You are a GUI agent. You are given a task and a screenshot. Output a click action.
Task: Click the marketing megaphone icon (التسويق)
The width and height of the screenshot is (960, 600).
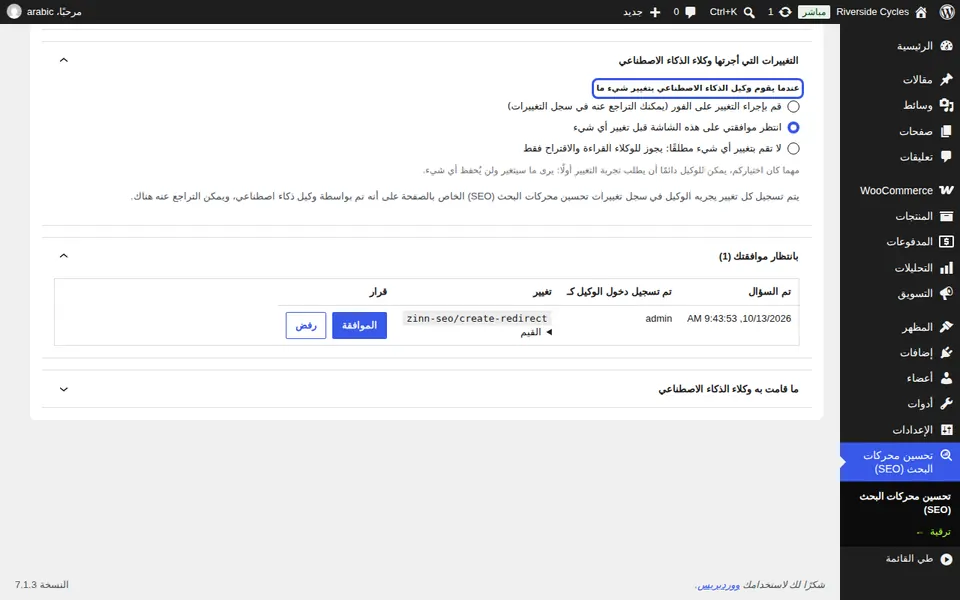(x=947, y=293)
